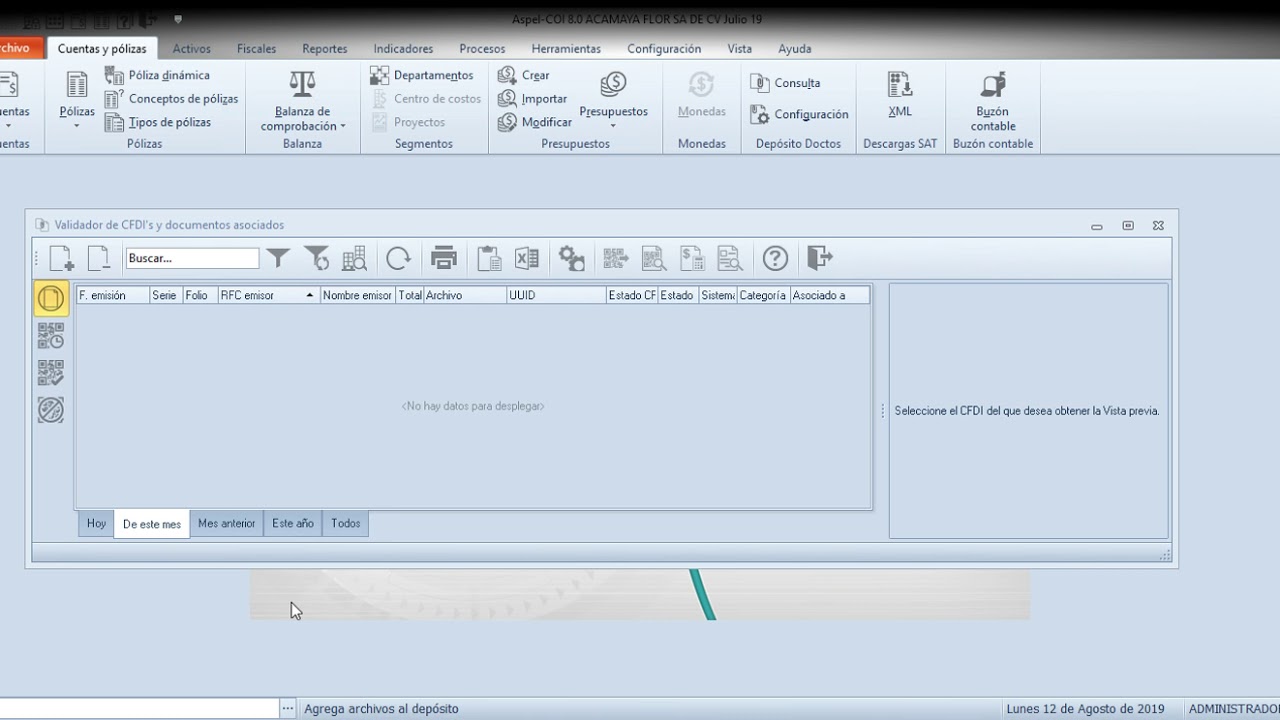Open validator settings gears icon

tap(571, 258)
